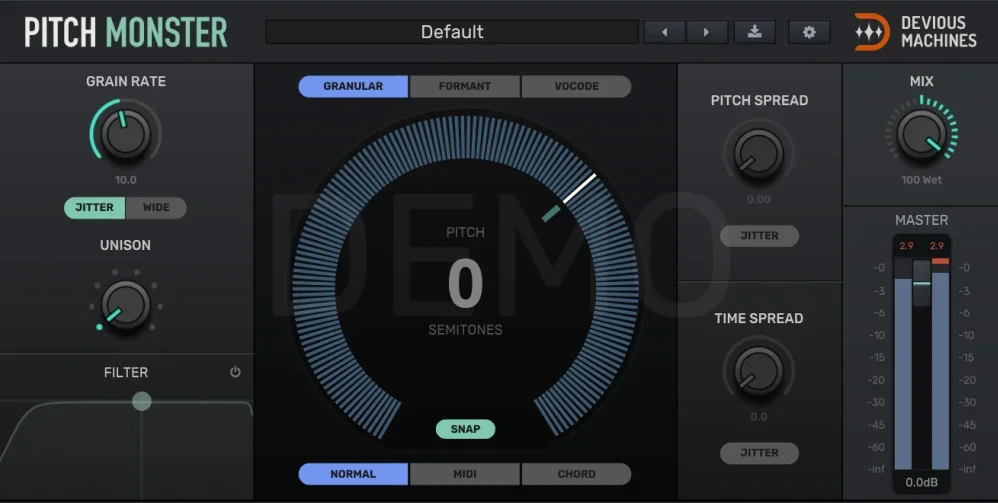Click the Unison knob
This screenshot has height=503, width=998.
[125, 306]
